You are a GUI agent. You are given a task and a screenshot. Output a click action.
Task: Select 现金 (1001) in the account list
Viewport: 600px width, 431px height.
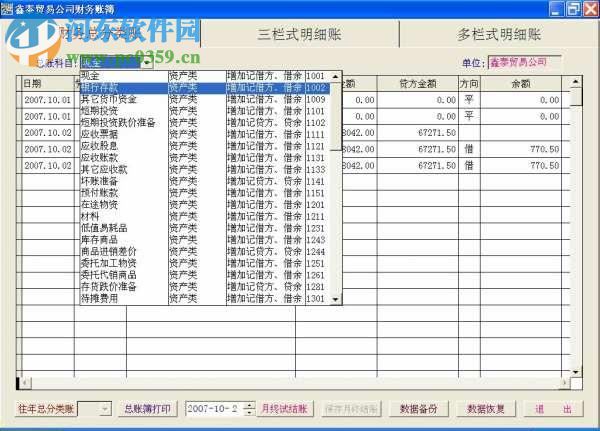pos(205,76)
